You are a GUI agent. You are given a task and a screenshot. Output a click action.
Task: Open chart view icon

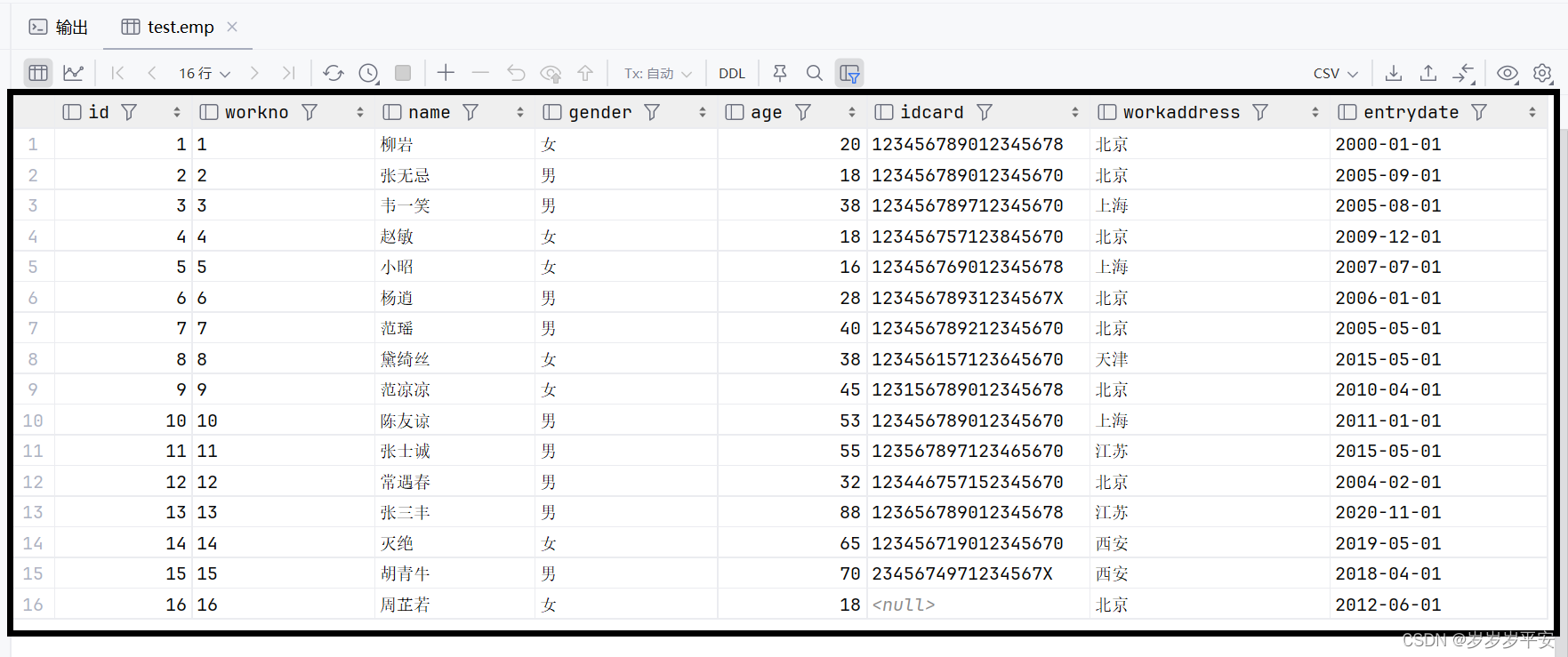point(73,73)
